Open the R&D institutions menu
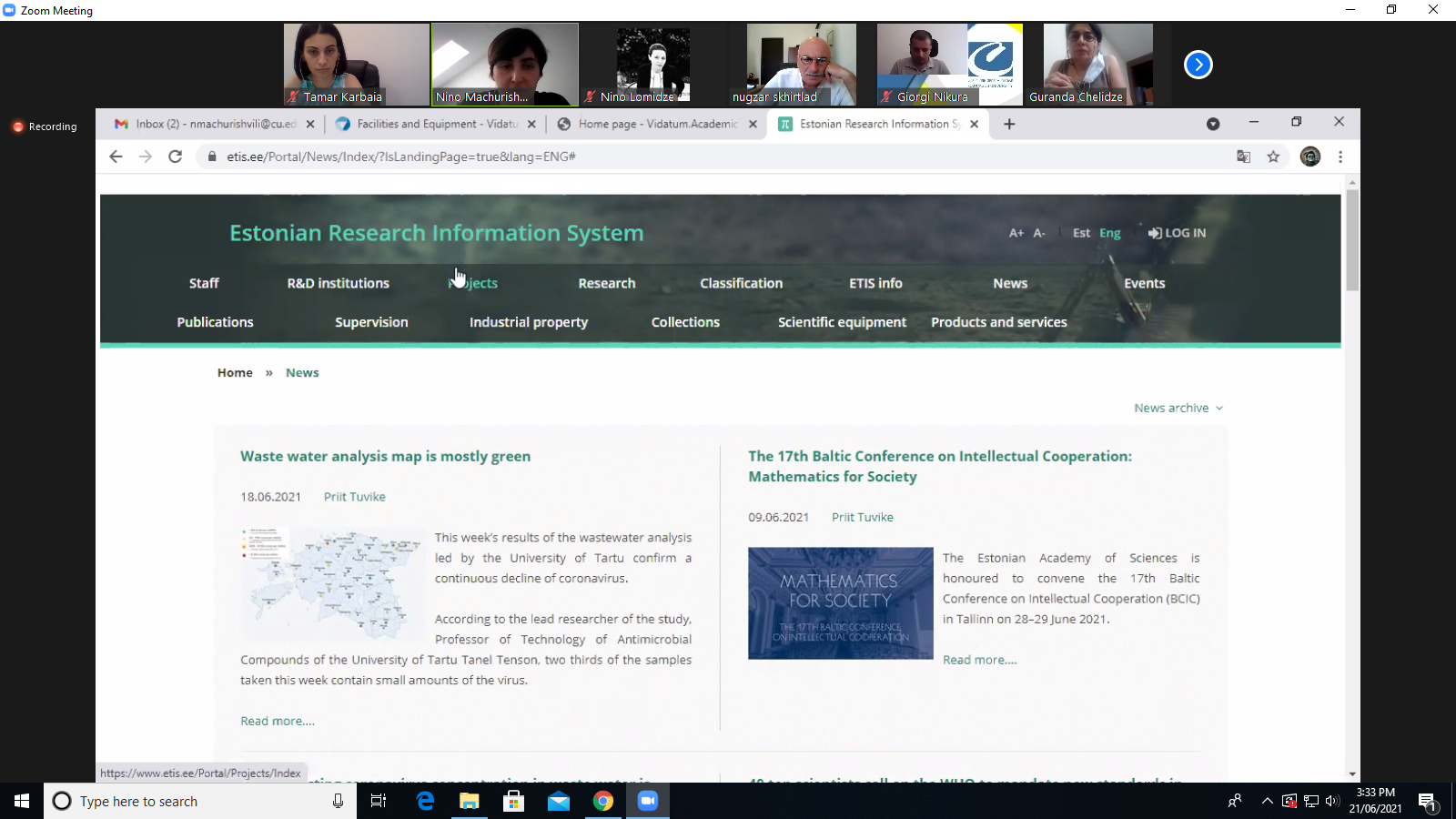The image size is (1456, 819). [339, 283]
